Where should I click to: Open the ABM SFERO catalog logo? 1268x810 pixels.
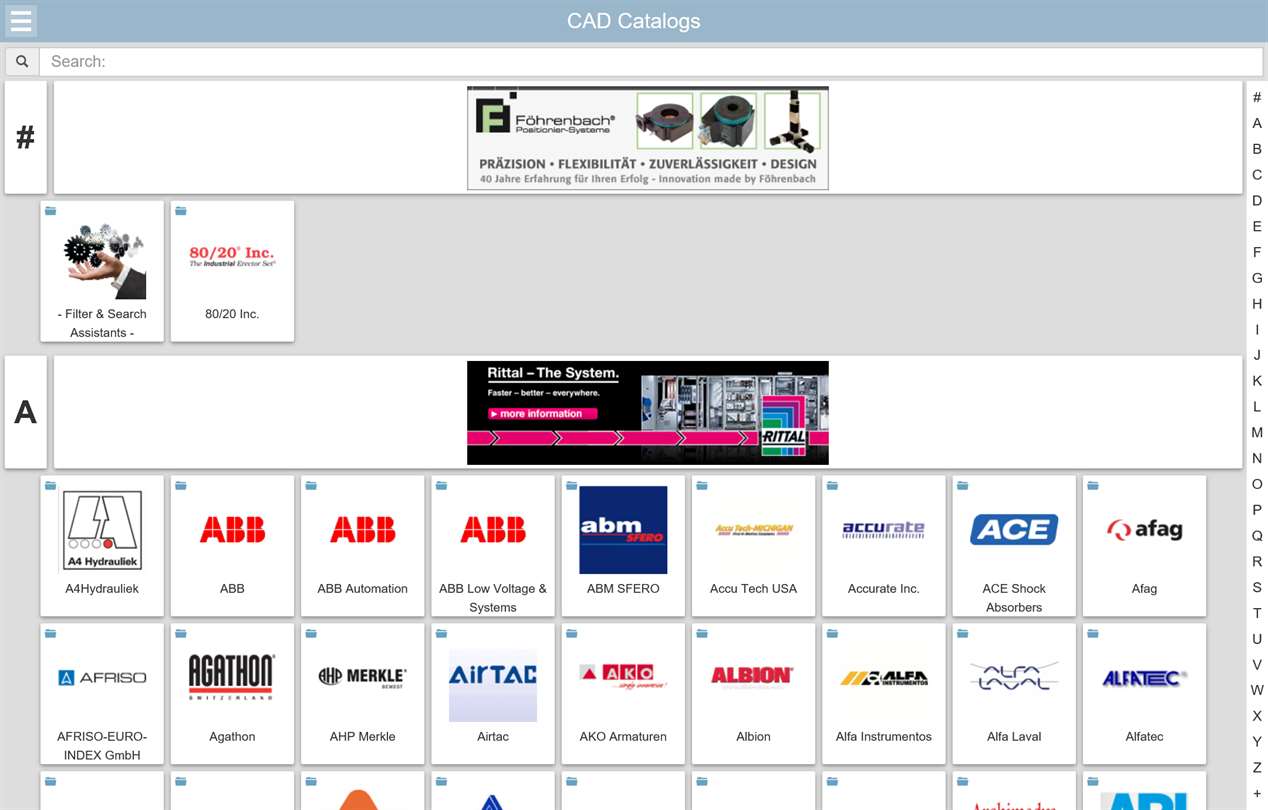[623, 530]
